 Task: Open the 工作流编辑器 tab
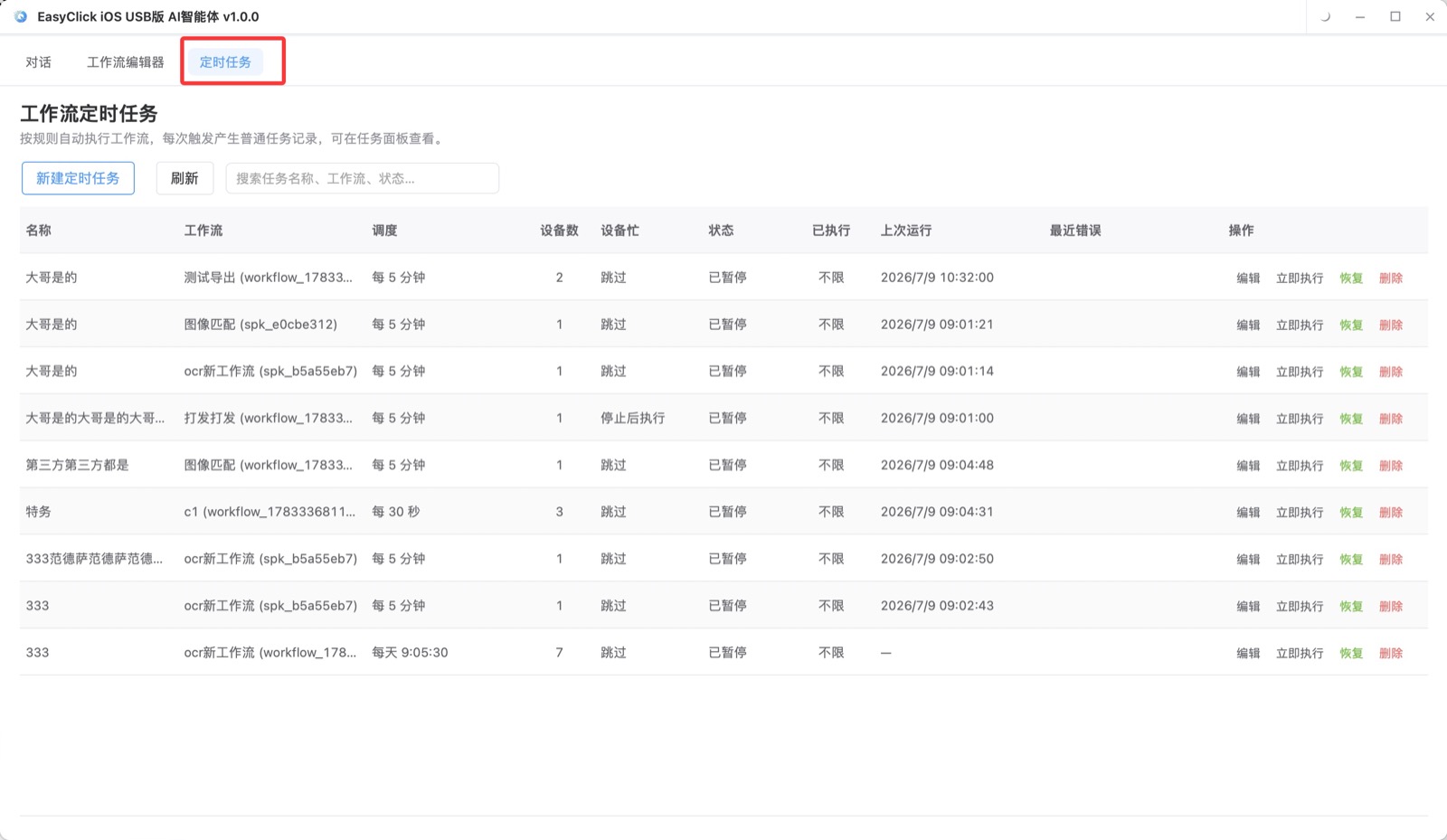(126, 62)
